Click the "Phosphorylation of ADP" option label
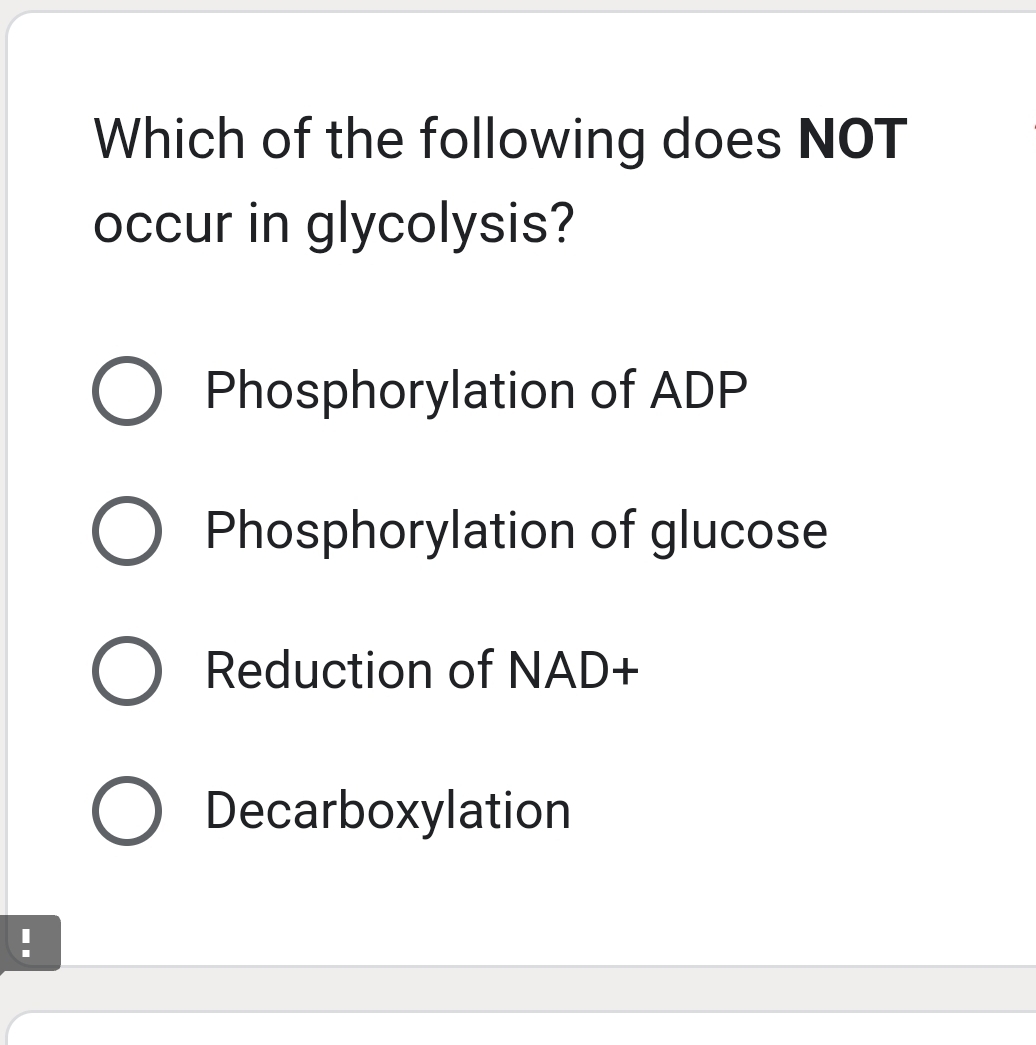The image size is (1036, 1045). tap(475, 391)
